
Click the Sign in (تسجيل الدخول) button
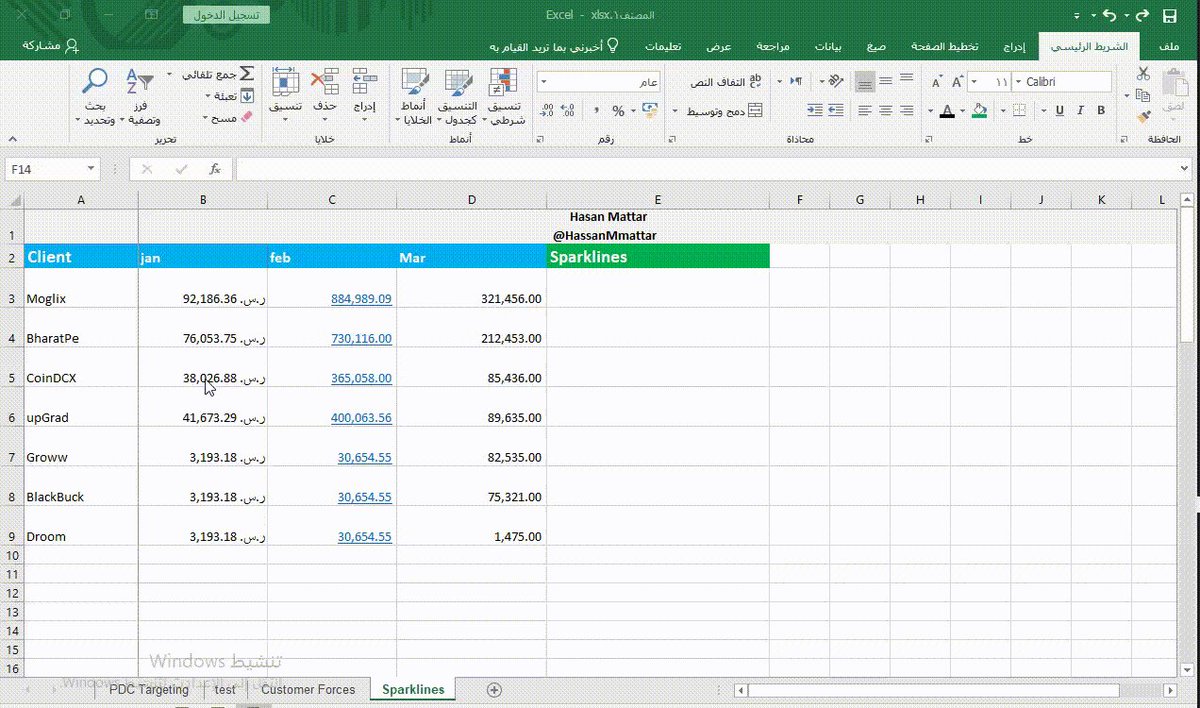pos(226,14)
